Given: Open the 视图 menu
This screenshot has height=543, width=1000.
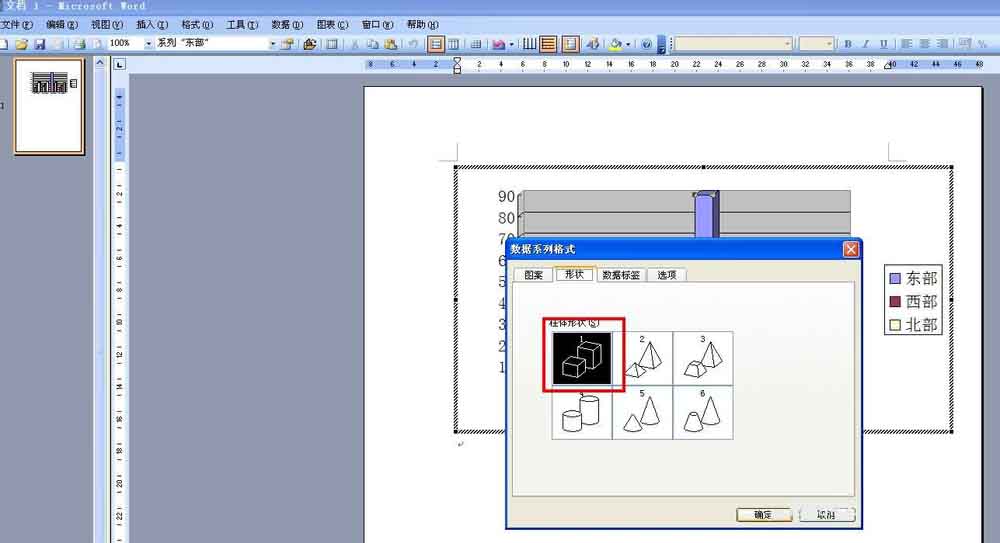Looking at the screenshot, I should pyautogui.click(x=107, y=24).
